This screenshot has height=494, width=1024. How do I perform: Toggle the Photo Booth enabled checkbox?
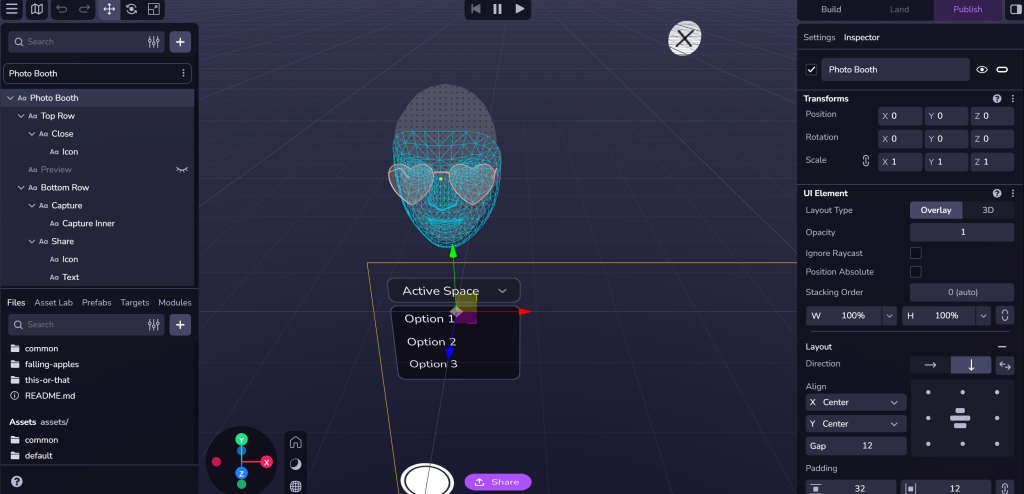pyautogui.click(x=811, y=70)
